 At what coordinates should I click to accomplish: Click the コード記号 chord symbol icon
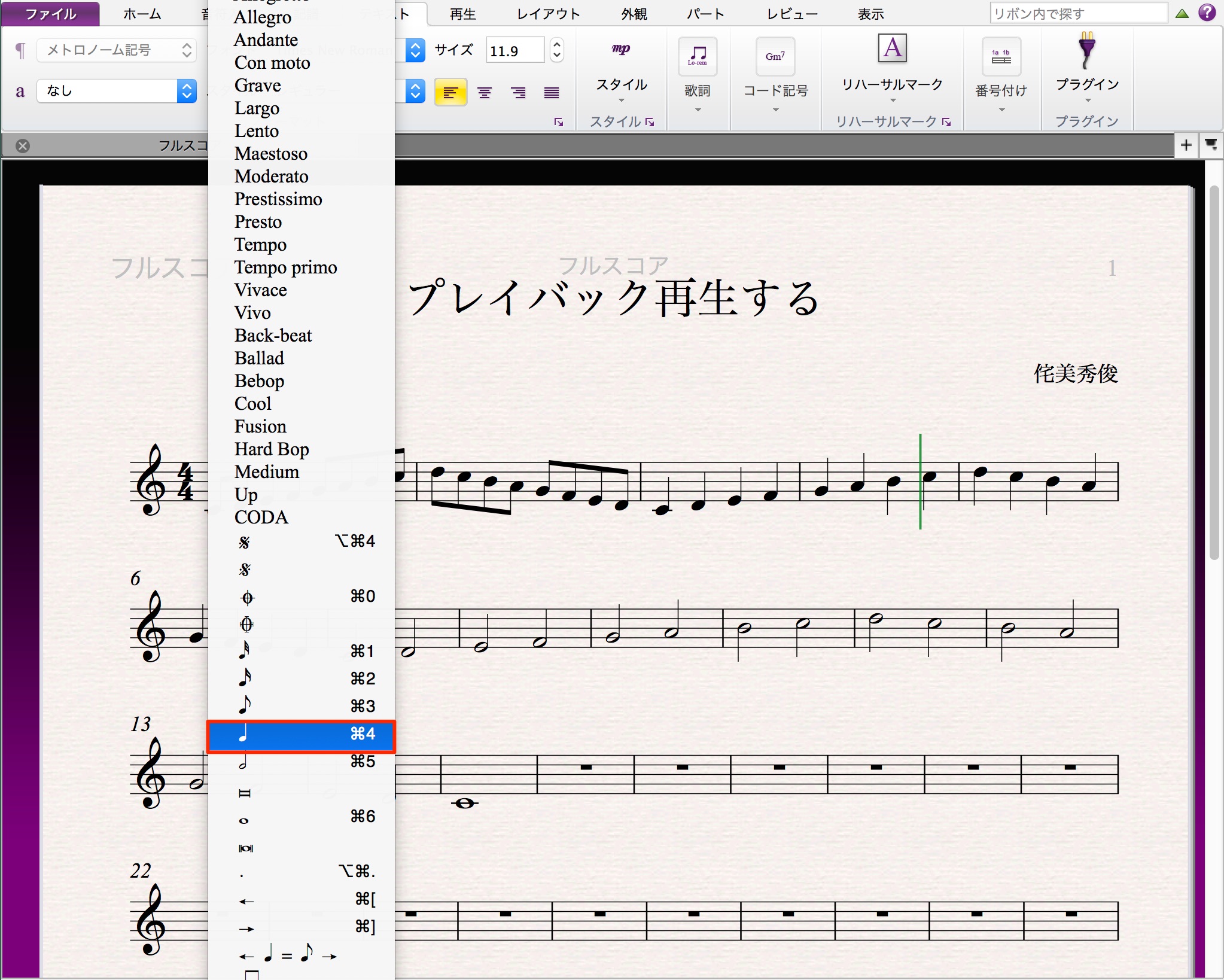tap(775, 57)
